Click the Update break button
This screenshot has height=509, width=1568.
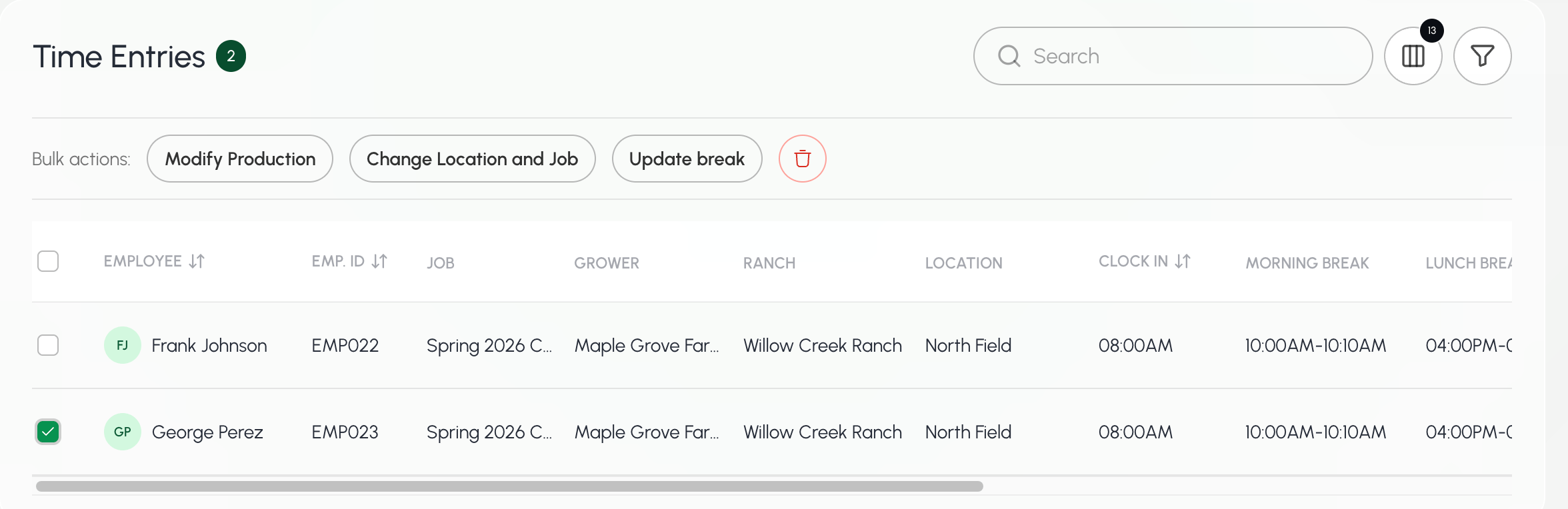pos(687,159)
